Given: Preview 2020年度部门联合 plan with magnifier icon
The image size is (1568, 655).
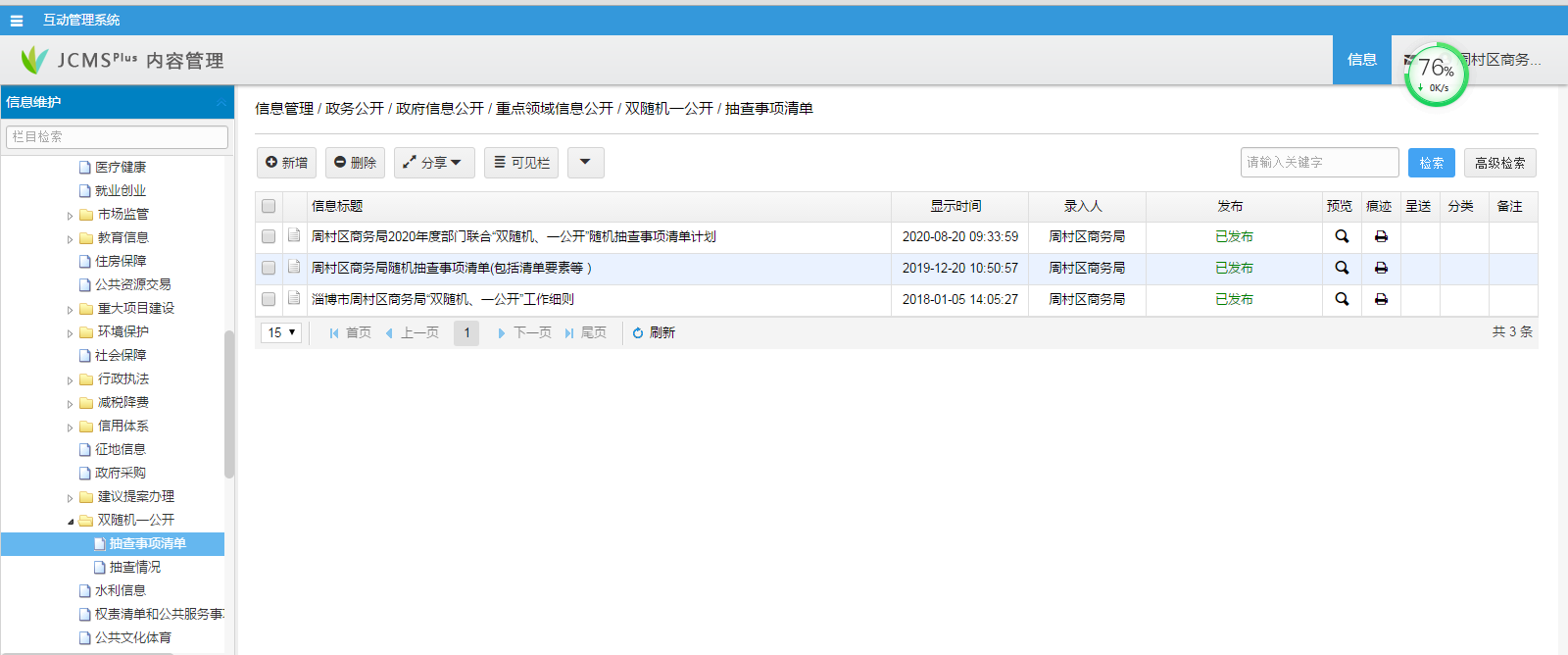Looking at the screenshot, I should tap(1342, 236).
